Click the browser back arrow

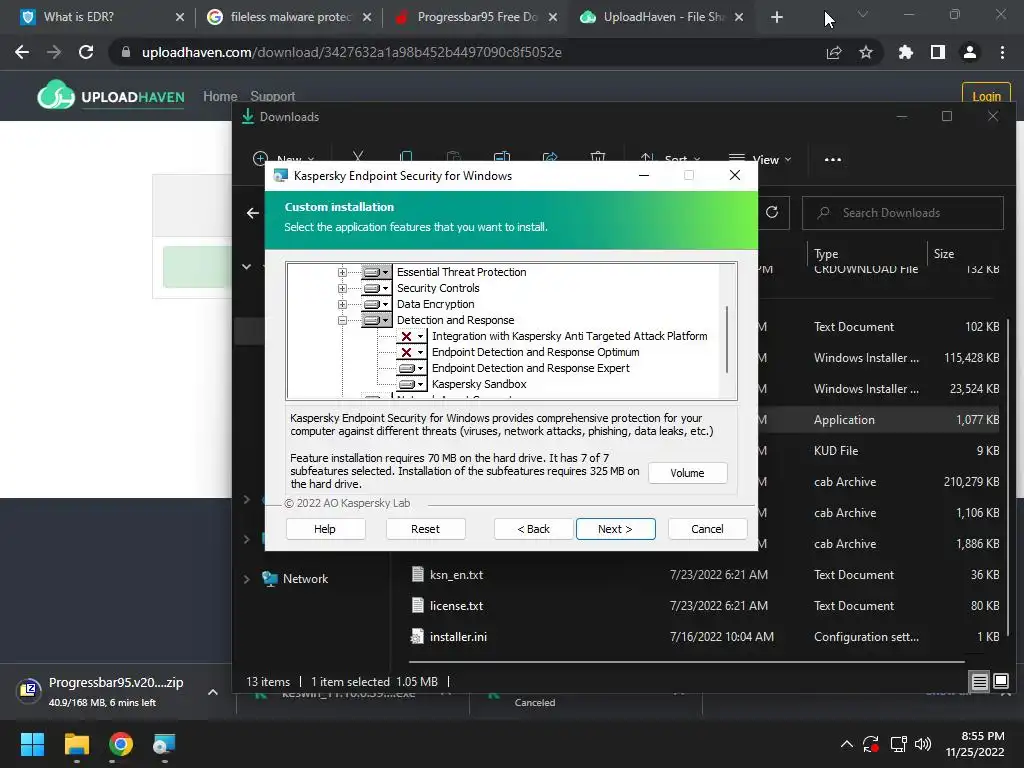[x=22, y=52]
